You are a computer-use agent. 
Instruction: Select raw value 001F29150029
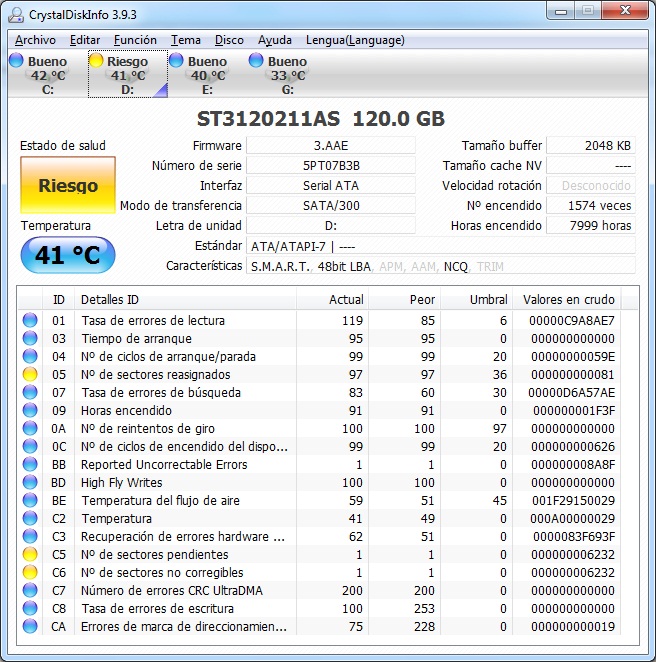coord(573,500)
